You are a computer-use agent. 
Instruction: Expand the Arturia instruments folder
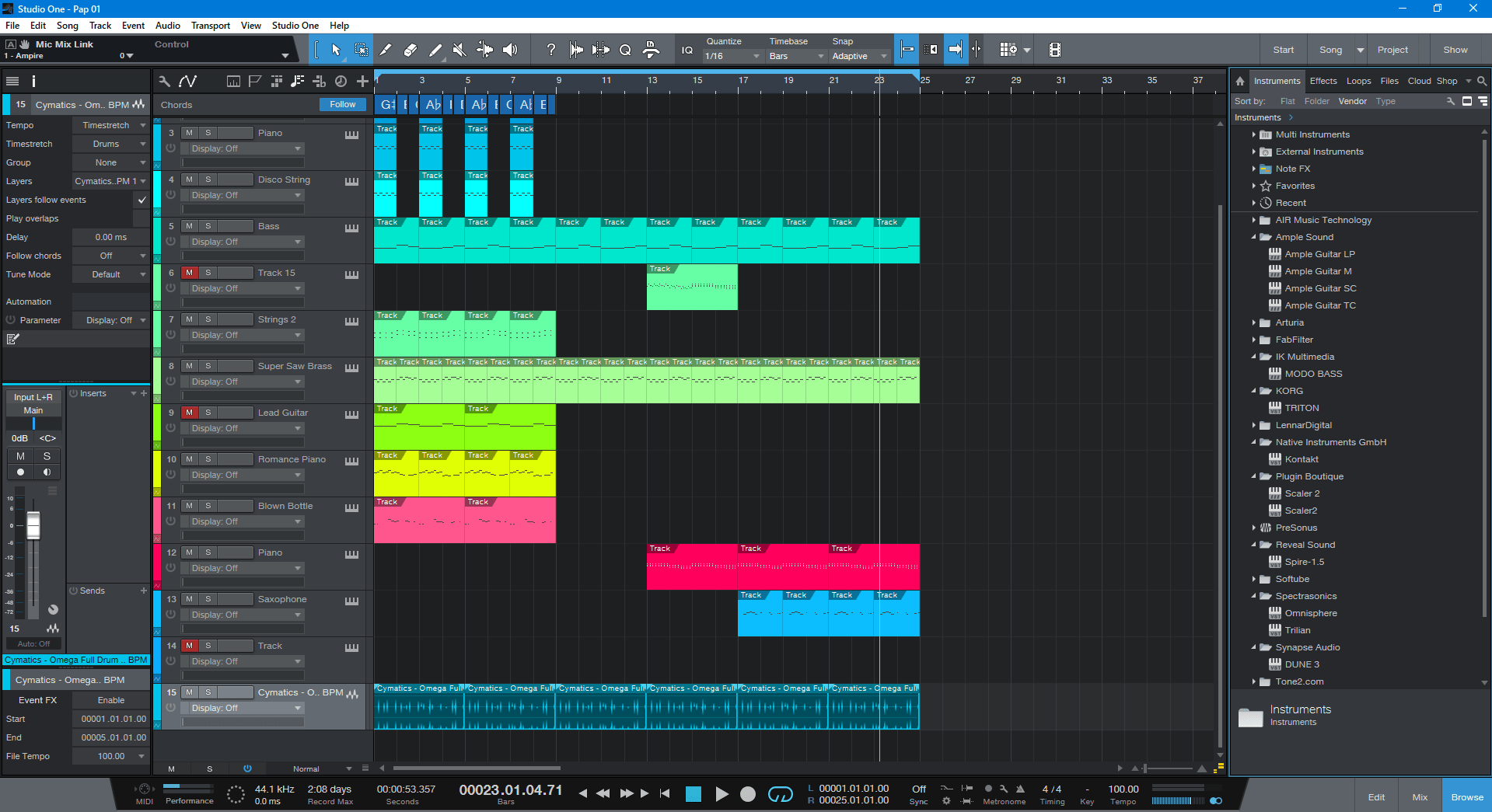click(1254, 322)
